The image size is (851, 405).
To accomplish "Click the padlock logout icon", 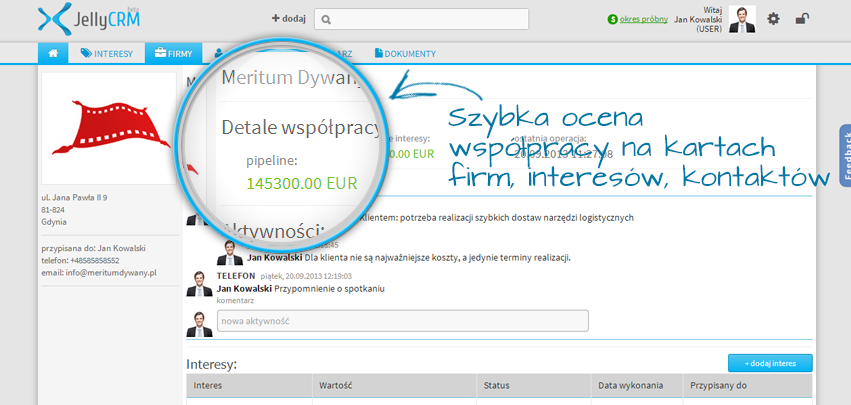I will coord(801,19).
